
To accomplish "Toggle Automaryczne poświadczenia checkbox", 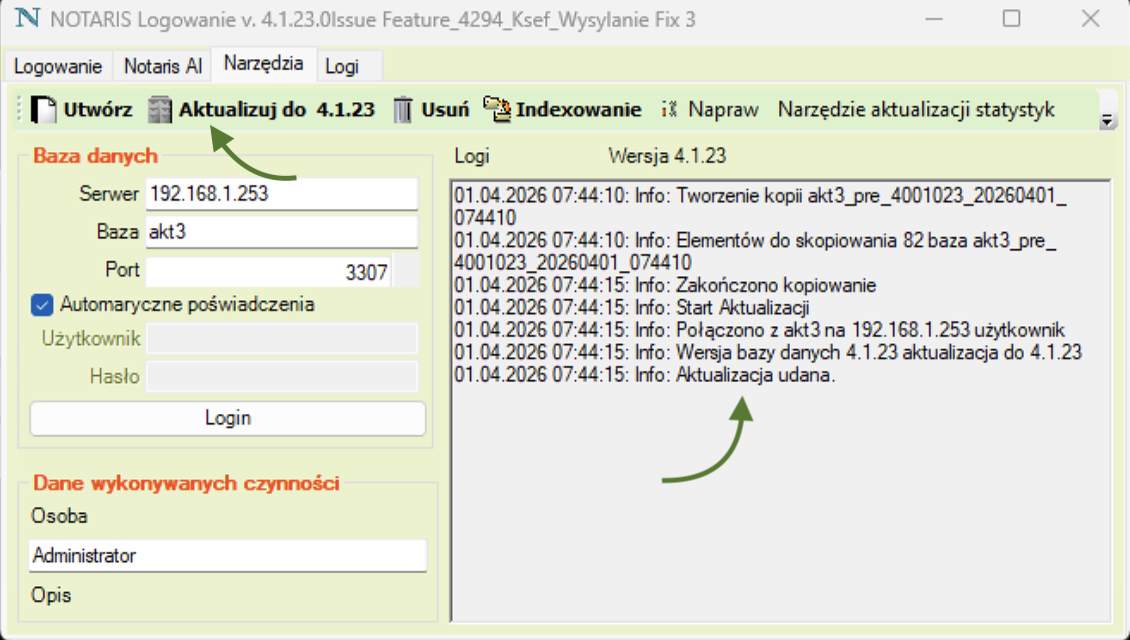I will point(42,304).
